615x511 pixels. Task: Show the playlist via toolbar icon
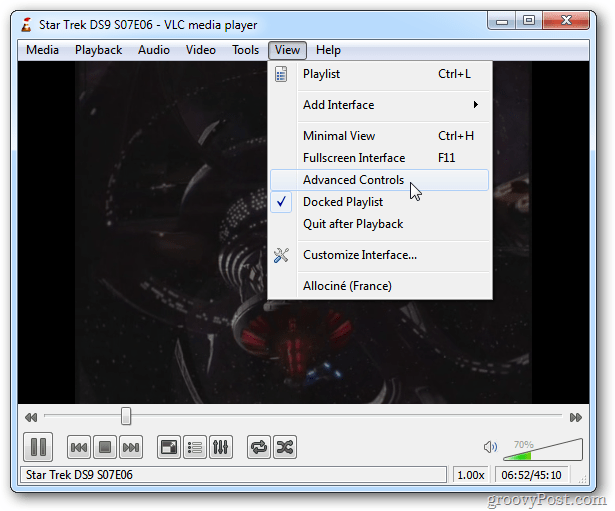pos(195,447)
